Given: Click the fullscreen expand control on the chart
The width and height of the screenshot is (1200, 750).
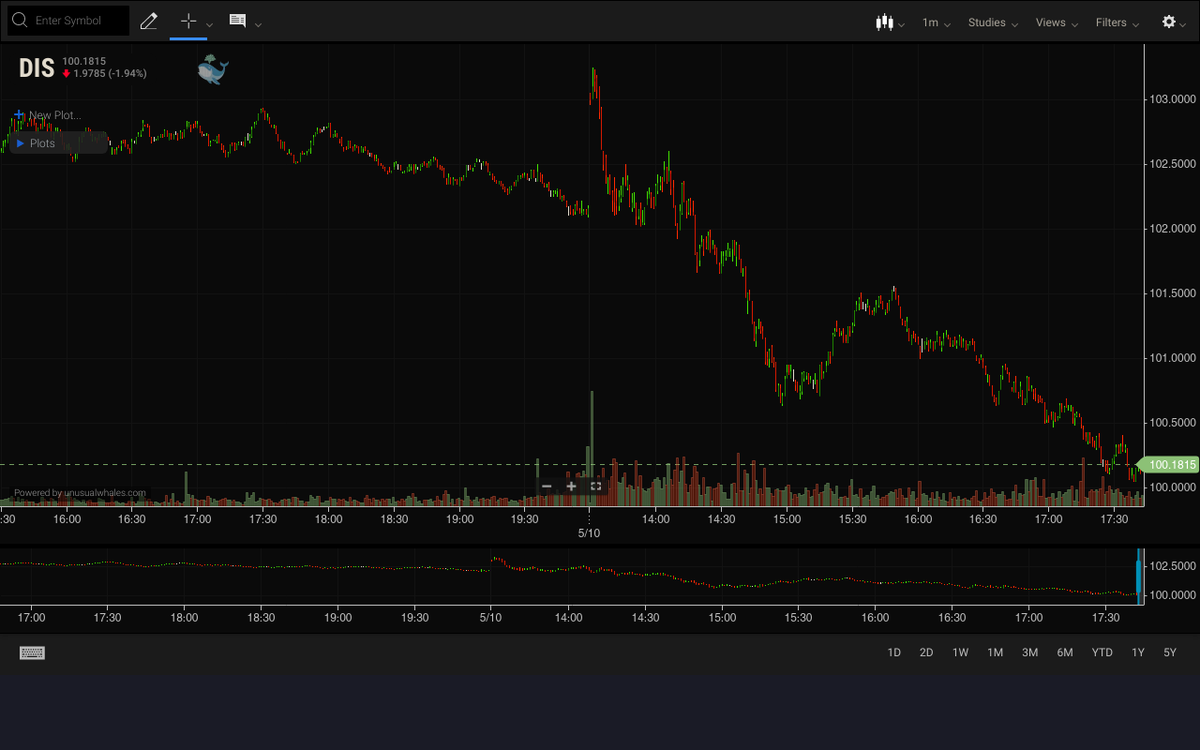Looking at the screenshot, I should (x=595, y=485).
